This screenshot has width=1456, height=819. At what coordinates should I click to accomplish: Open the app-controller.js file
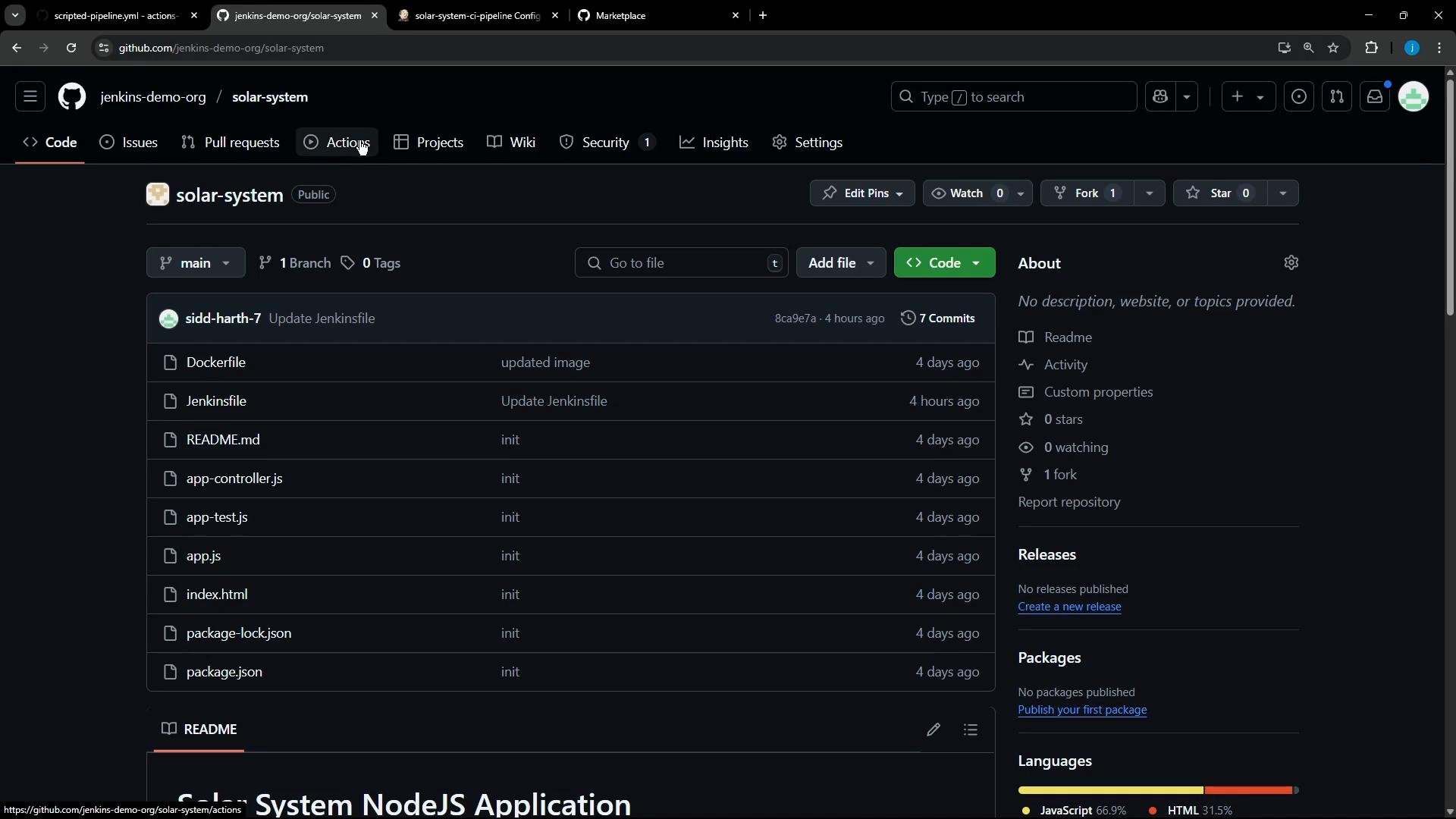(x=234, y=479)
